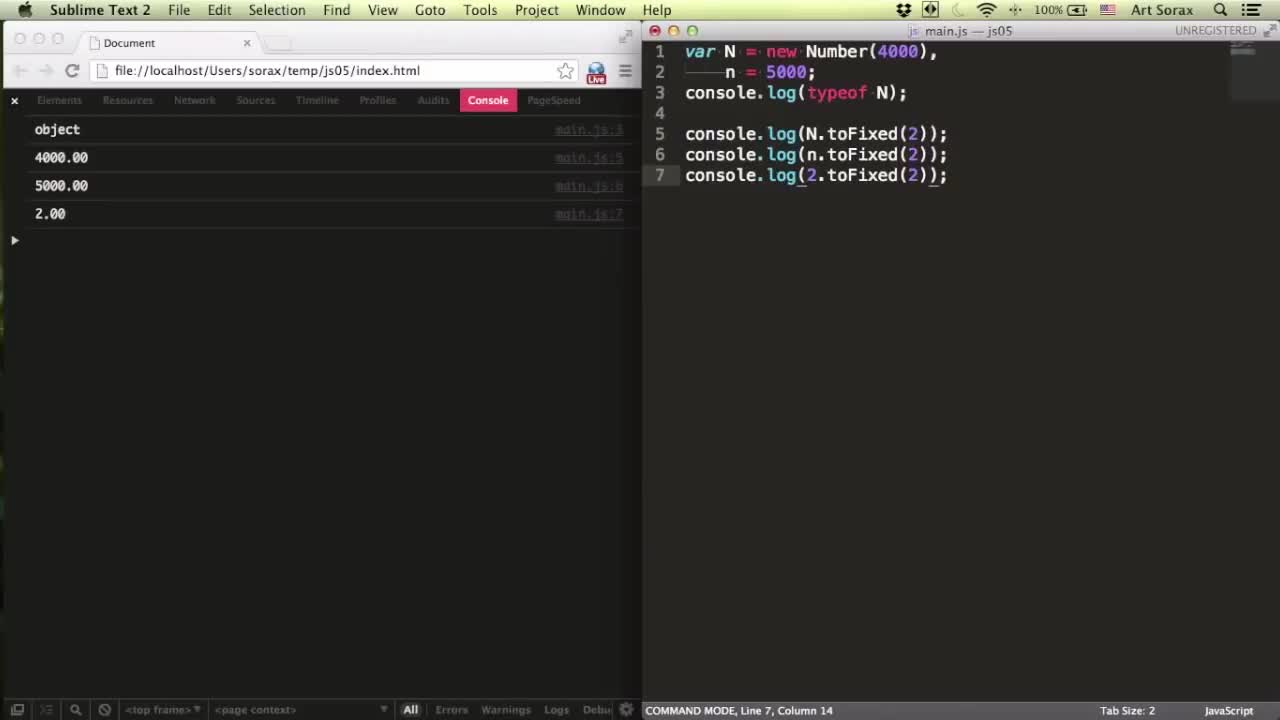Open main.js:7 source link for 2.00
Viewport: 1280px width, 720px height.
(589, 214)
